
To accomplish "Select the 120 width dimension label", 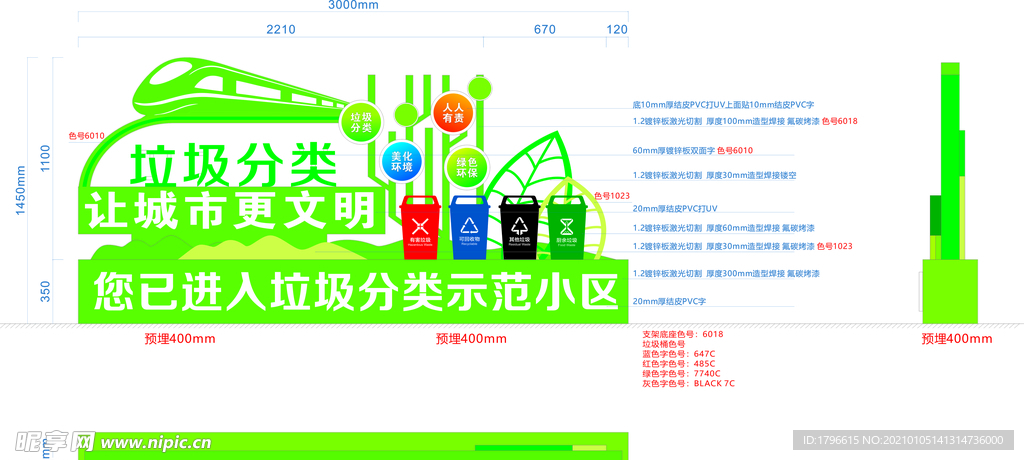I will click(x=617, y=29).
